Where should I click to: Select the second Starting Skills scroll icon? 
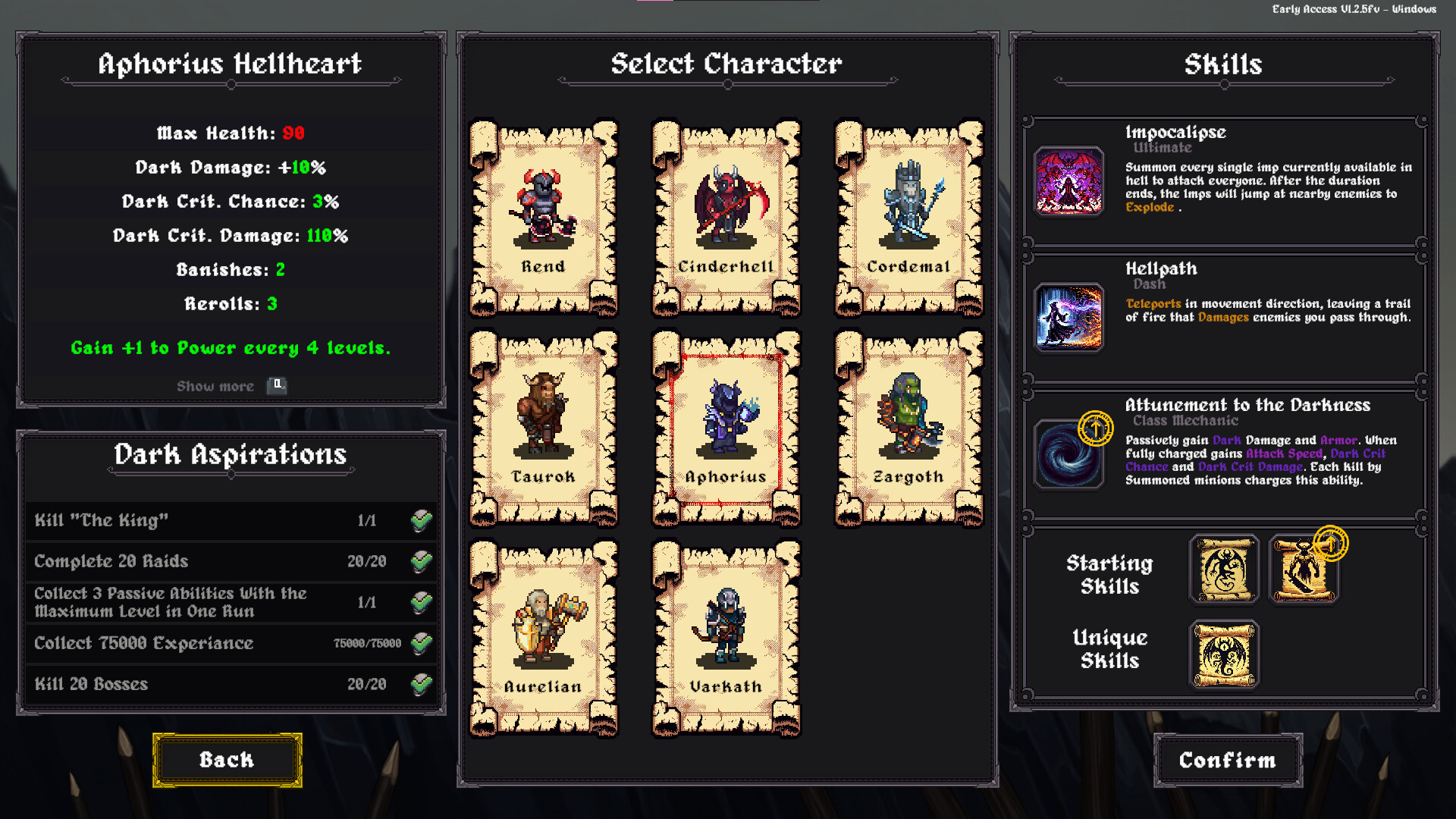pyautogui.click(x=1304, y=569)
